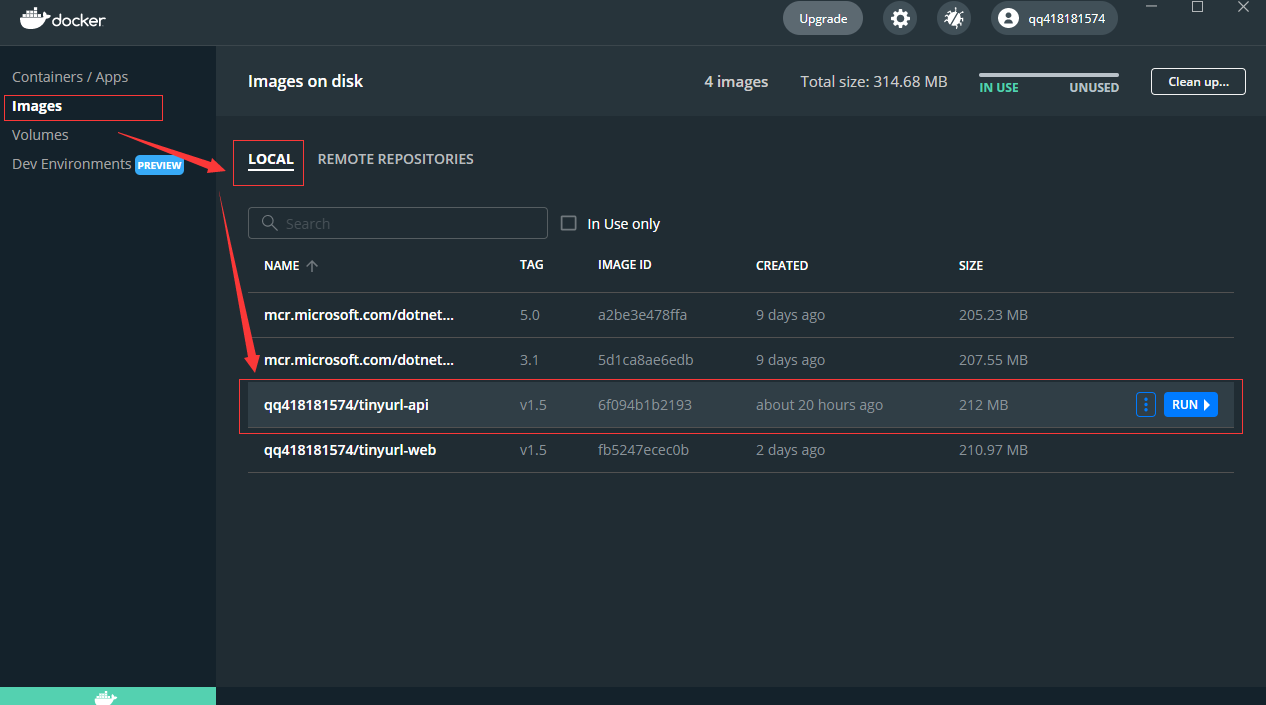The width and height of the screenshot is (1266, 705).
Task: Click the Upgrade button
Action: pyautogui.click(x=823, y=18)
